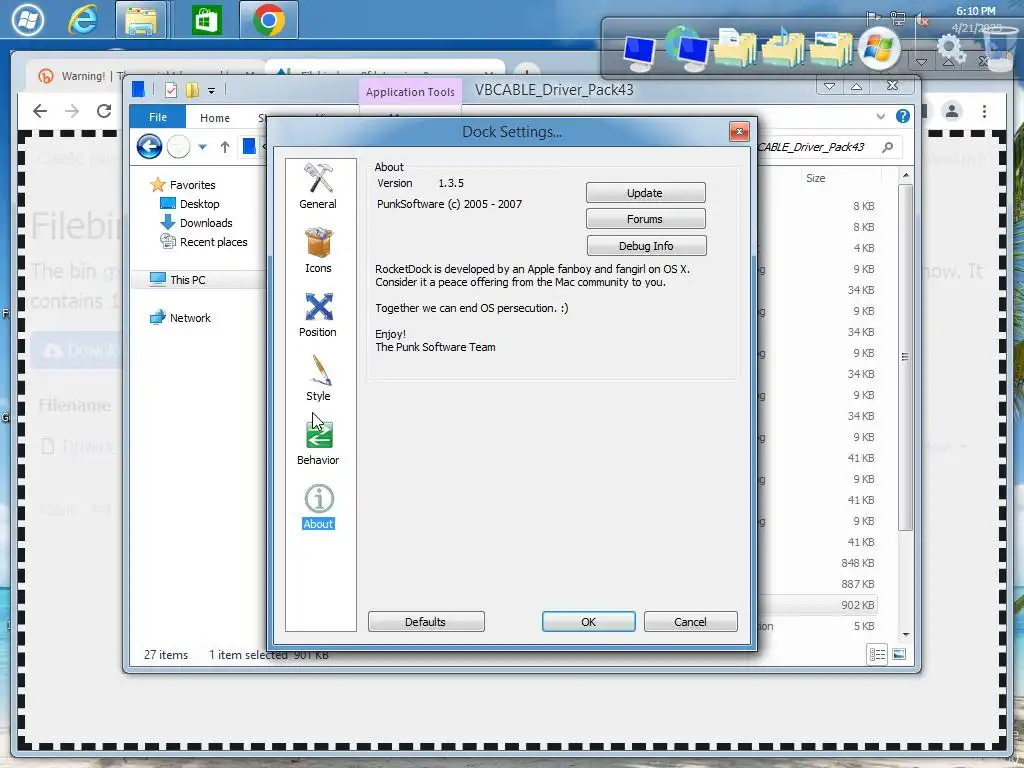Sort files by the Size column header
1024x768 pixels.
point(816,178)
